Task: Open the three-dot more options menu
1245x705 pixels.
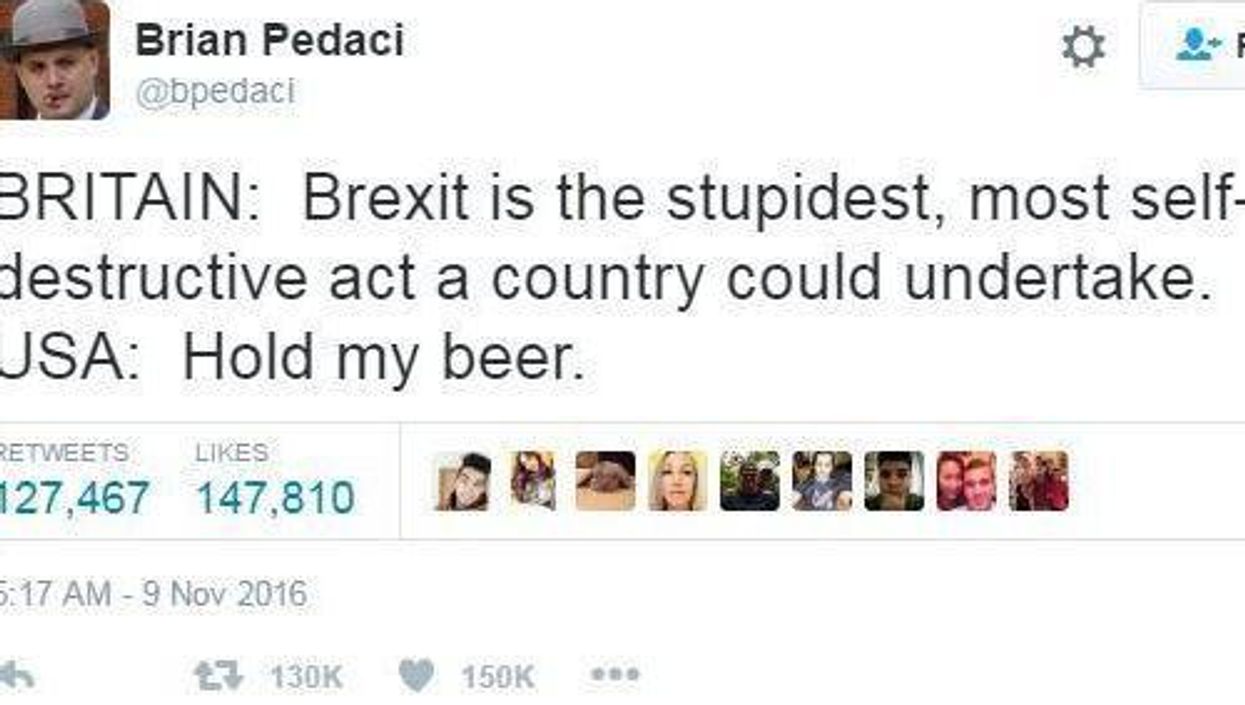Action: (614, 675)
